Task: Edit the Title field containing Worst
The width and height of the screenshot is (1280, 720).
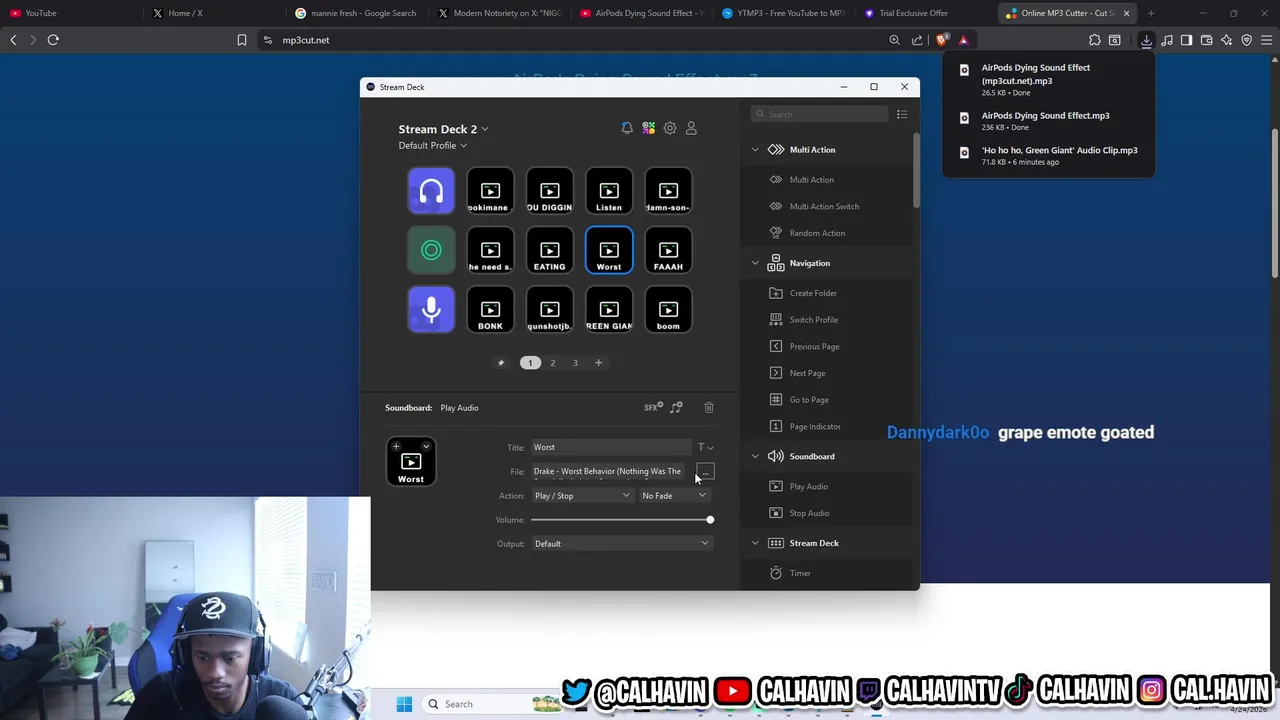Action: point(611,447)
